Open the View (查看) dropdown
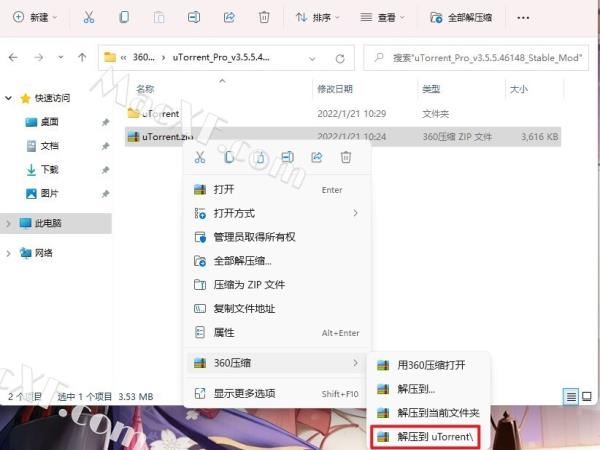600x450 pixels. (382, 17)
